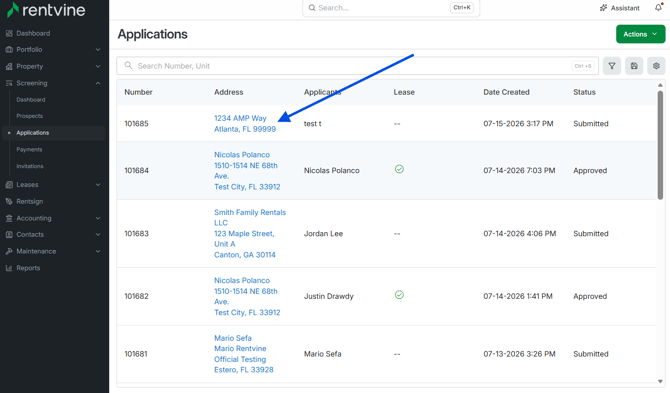Click the scrollbar up arrow
Image resolution: width=670 pixels, height=393 pixels.
tap(660, 85)
